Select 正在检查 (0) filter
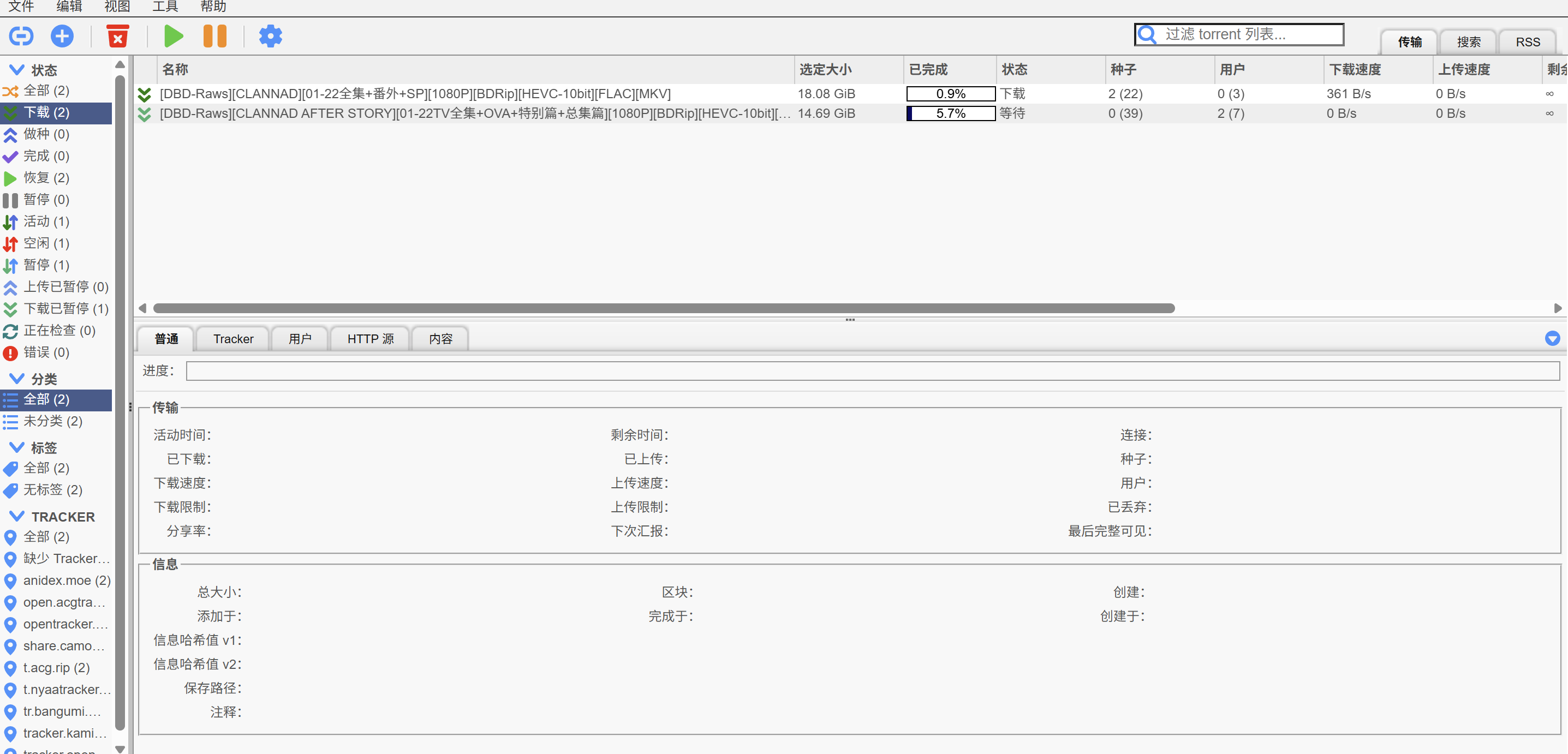The height and width of the screenshot is (754, 1568). tap(56, 331)
